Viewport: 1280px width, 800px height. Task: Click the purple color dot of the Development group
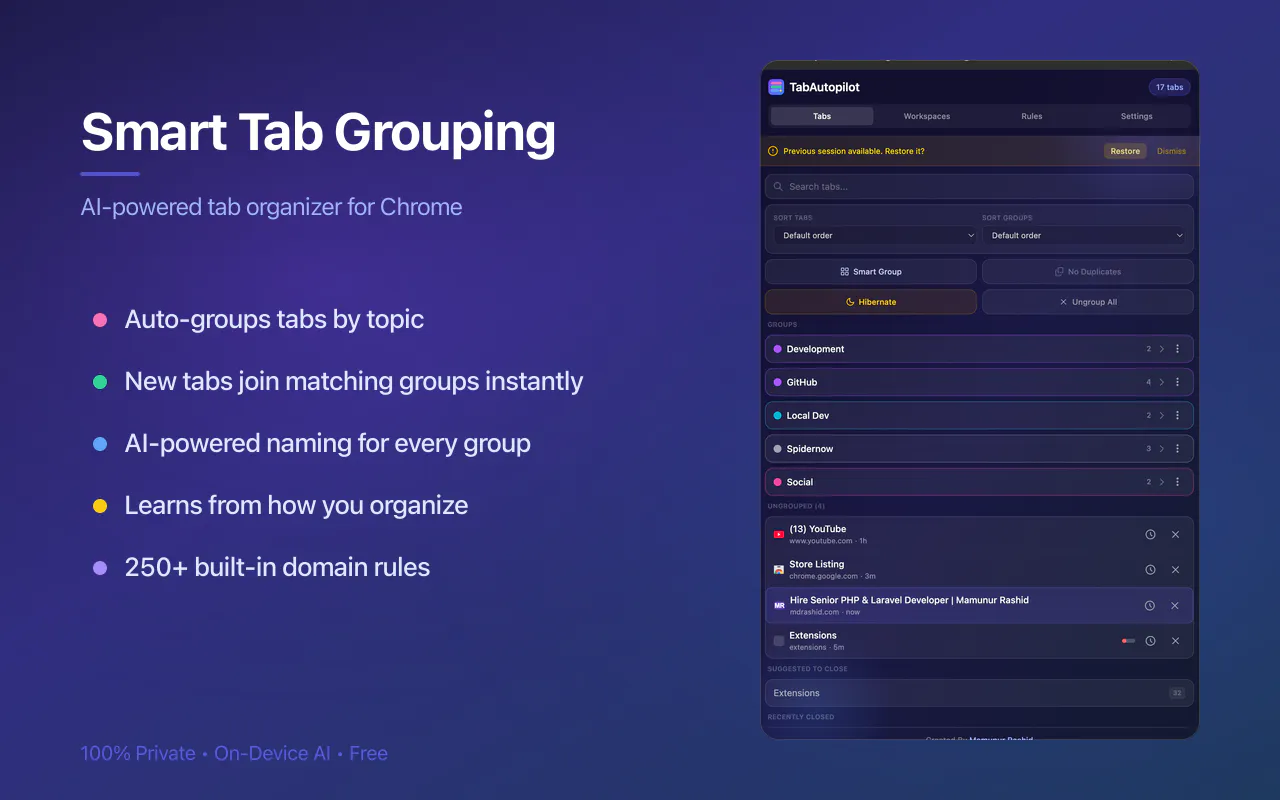(x=777, y=349)
